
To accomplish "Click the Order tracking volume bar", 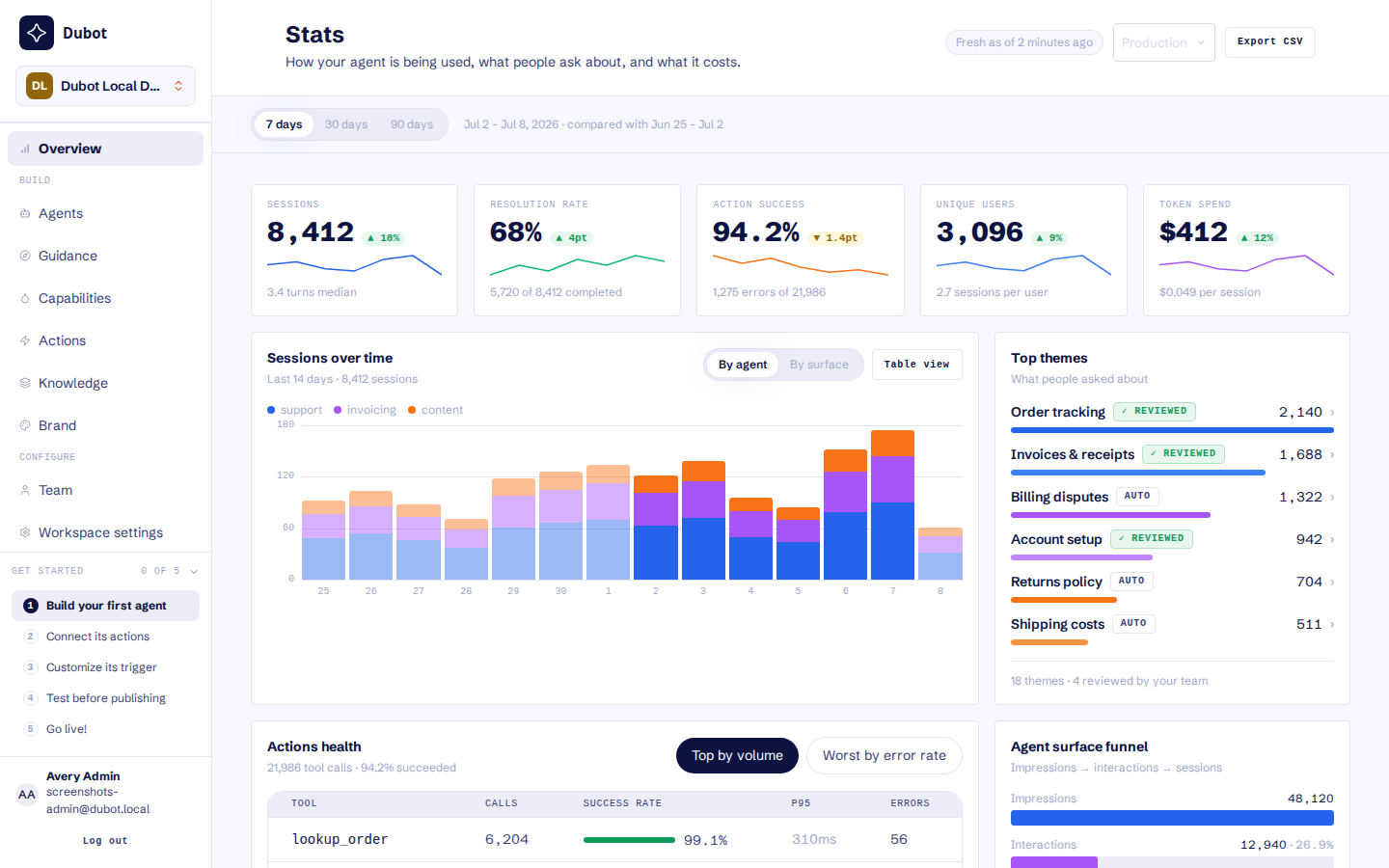I will click(1172, 430).
